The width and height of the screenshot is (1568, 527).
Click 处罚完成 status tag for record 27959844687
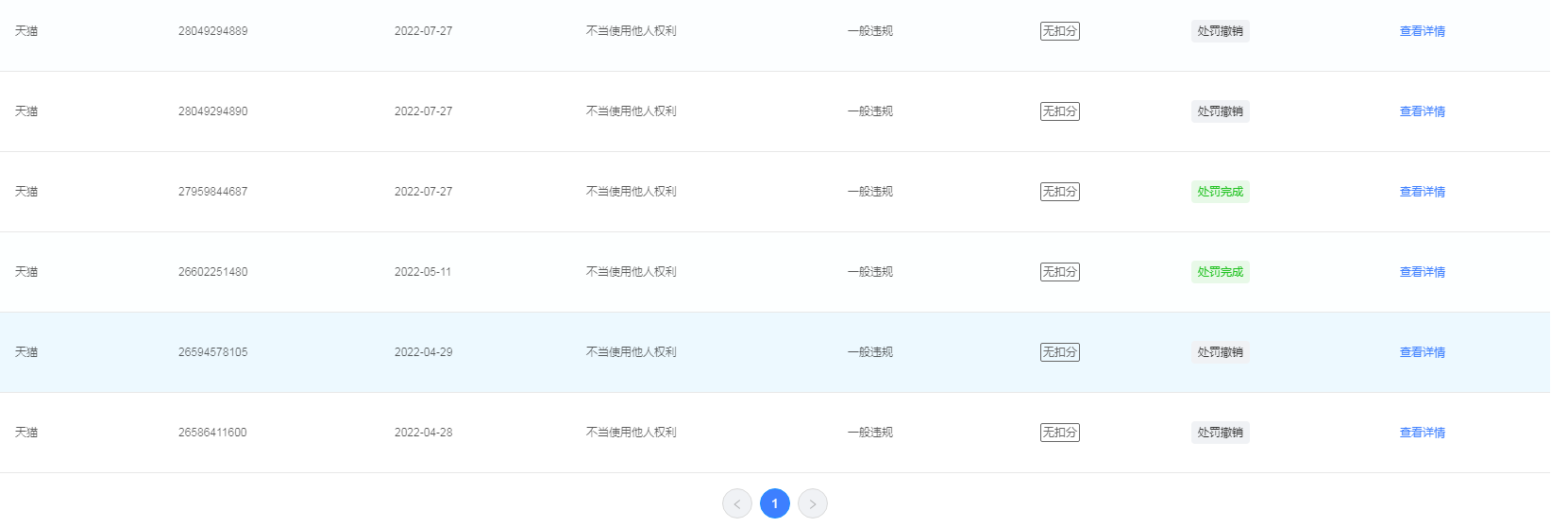tap(1220, 192)
